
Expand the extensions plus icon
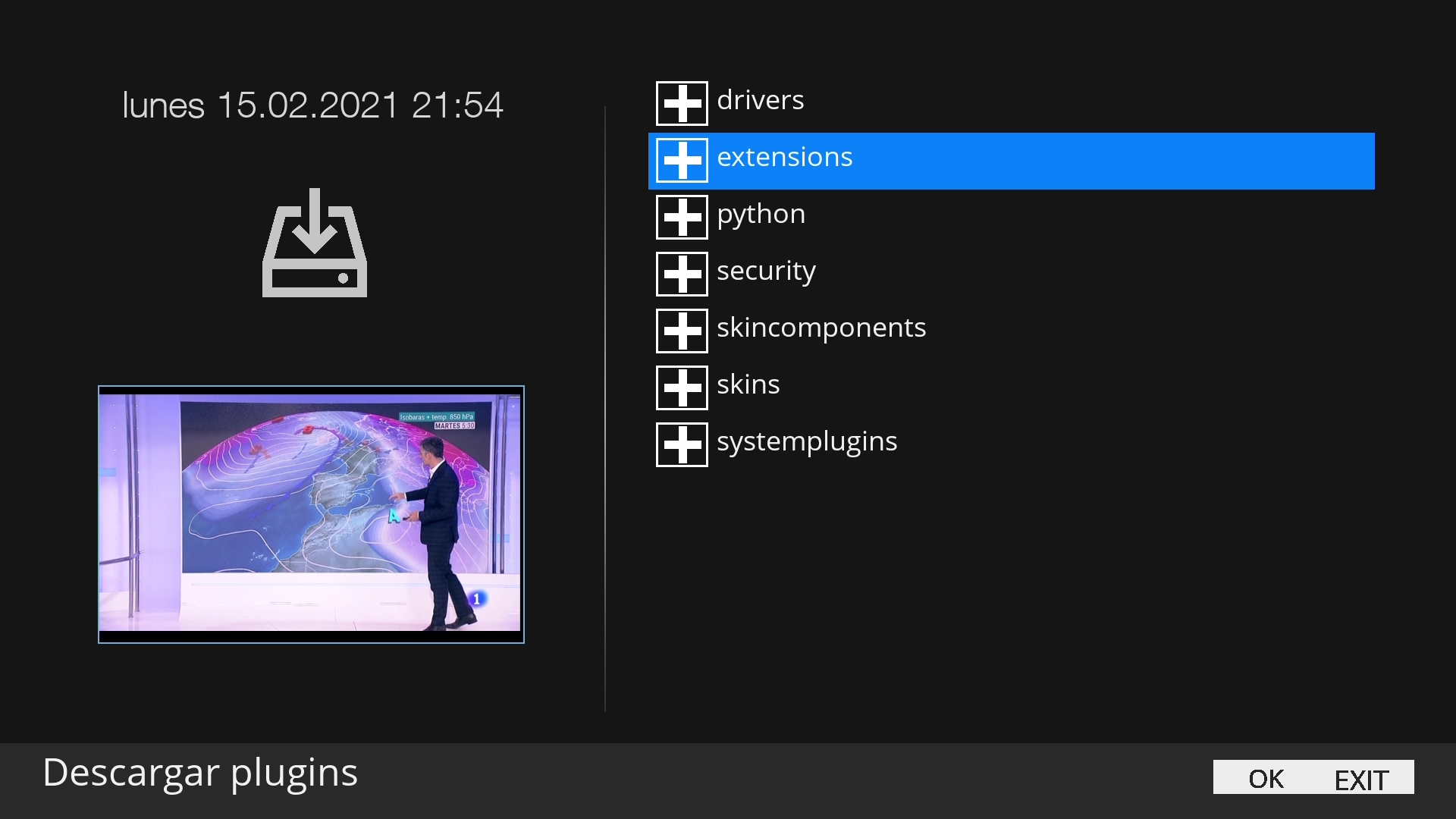pos(682,160)
